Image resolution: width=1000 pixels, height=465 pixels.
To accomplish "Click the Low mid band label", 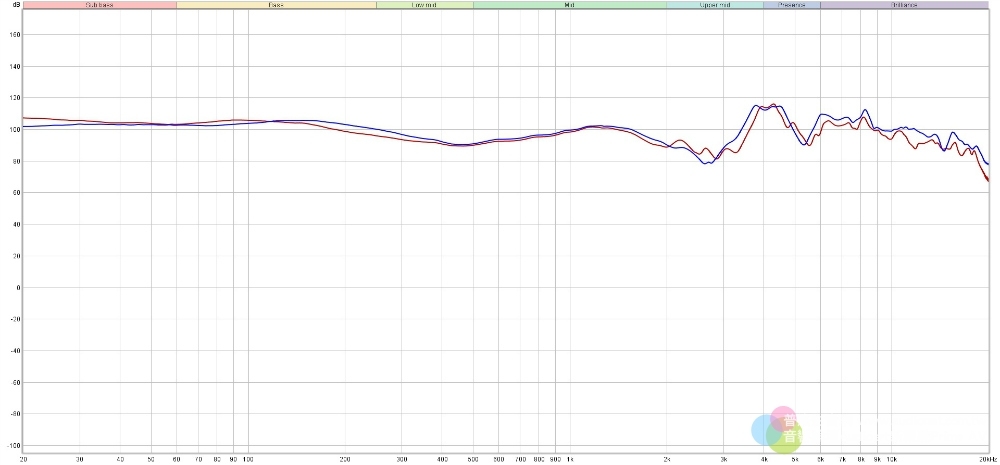I will 424,5.
